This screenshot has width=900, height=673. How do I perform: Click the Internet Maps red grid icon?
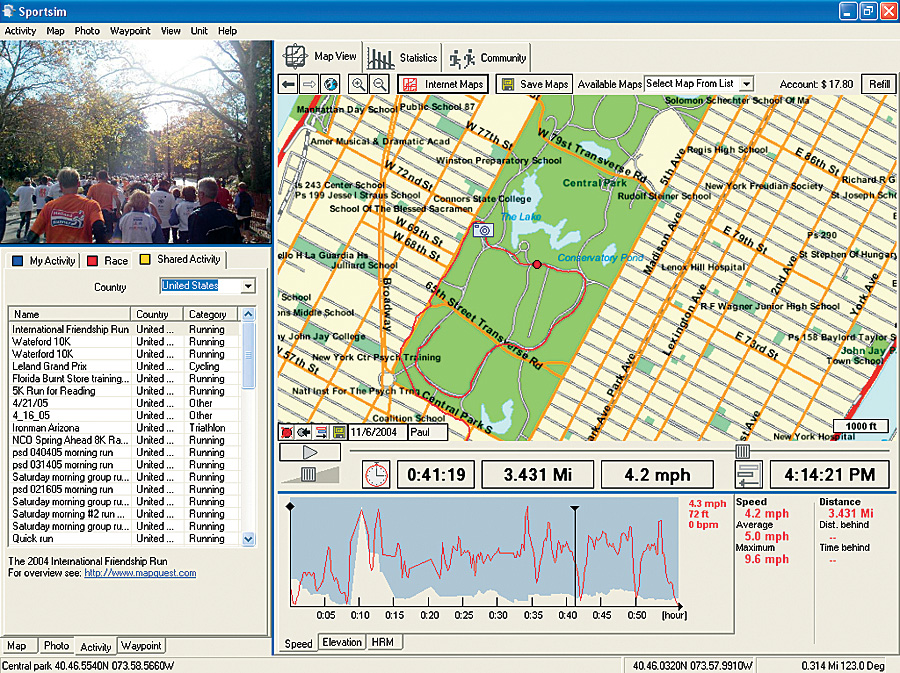tap(410, 84)
